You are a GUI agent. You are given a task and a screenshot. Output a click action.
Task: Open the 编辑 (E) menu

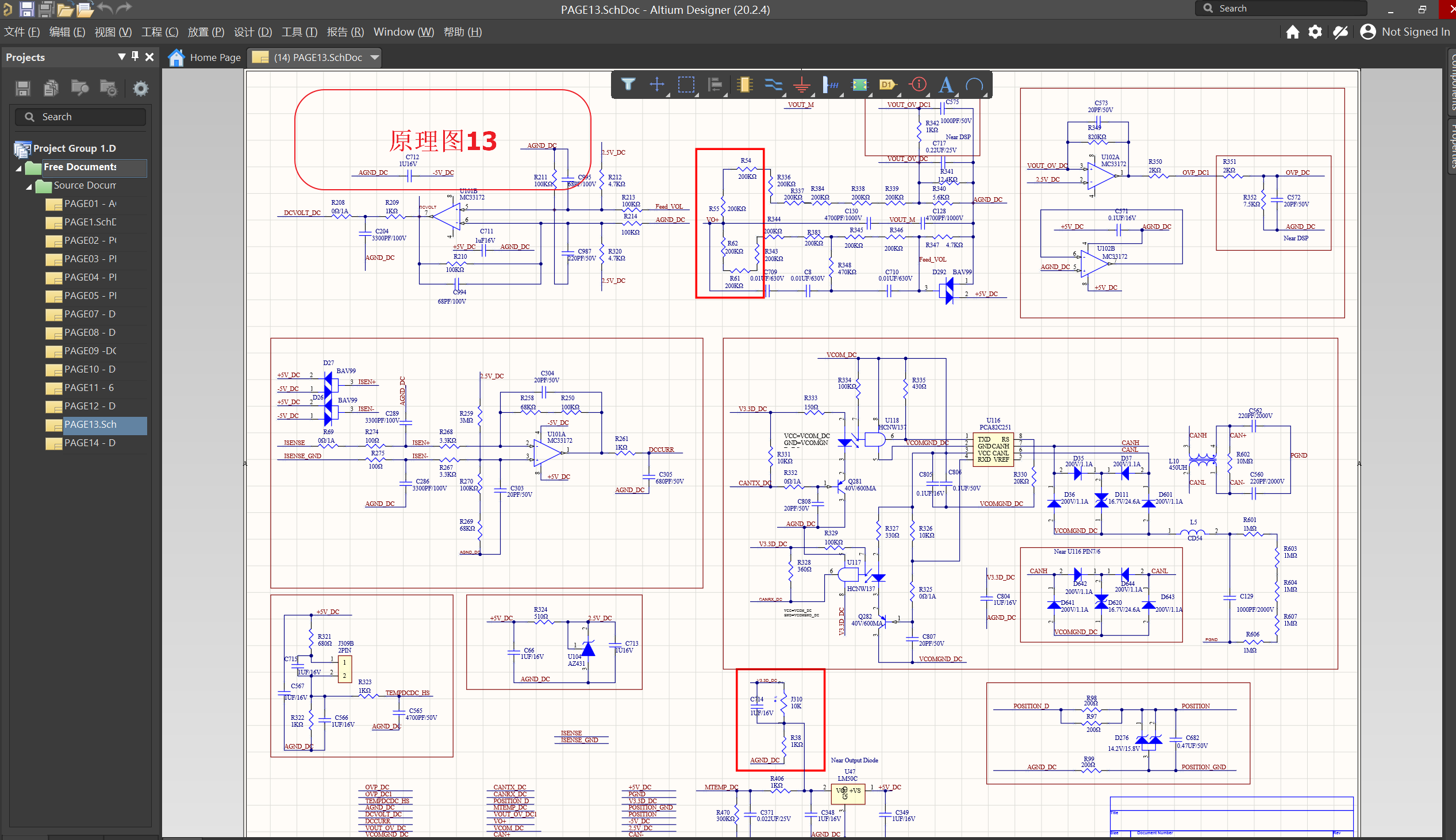[x=67, y=32]
